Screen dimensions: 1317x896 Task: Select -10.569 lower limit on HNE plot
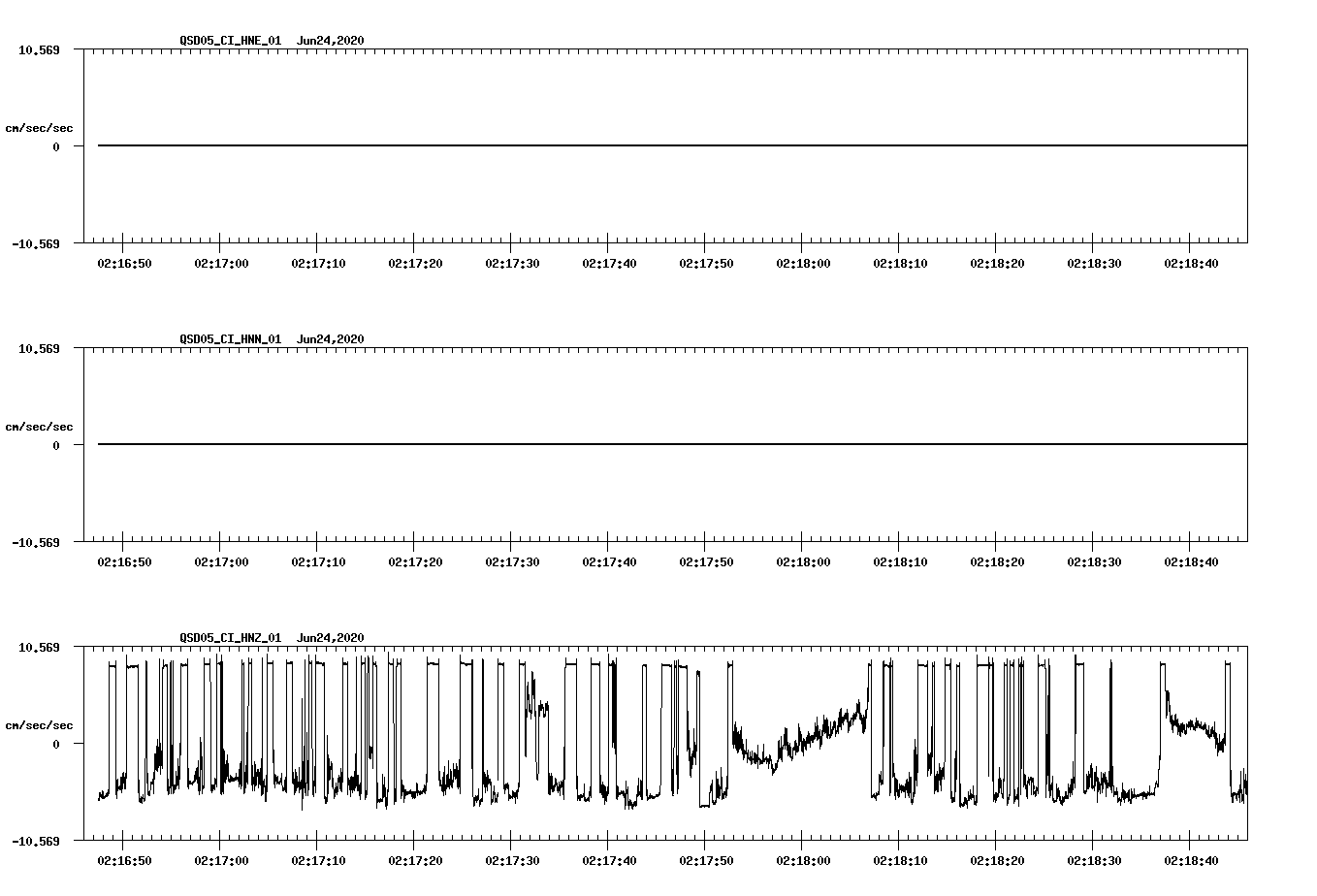[x=36, y=243]
